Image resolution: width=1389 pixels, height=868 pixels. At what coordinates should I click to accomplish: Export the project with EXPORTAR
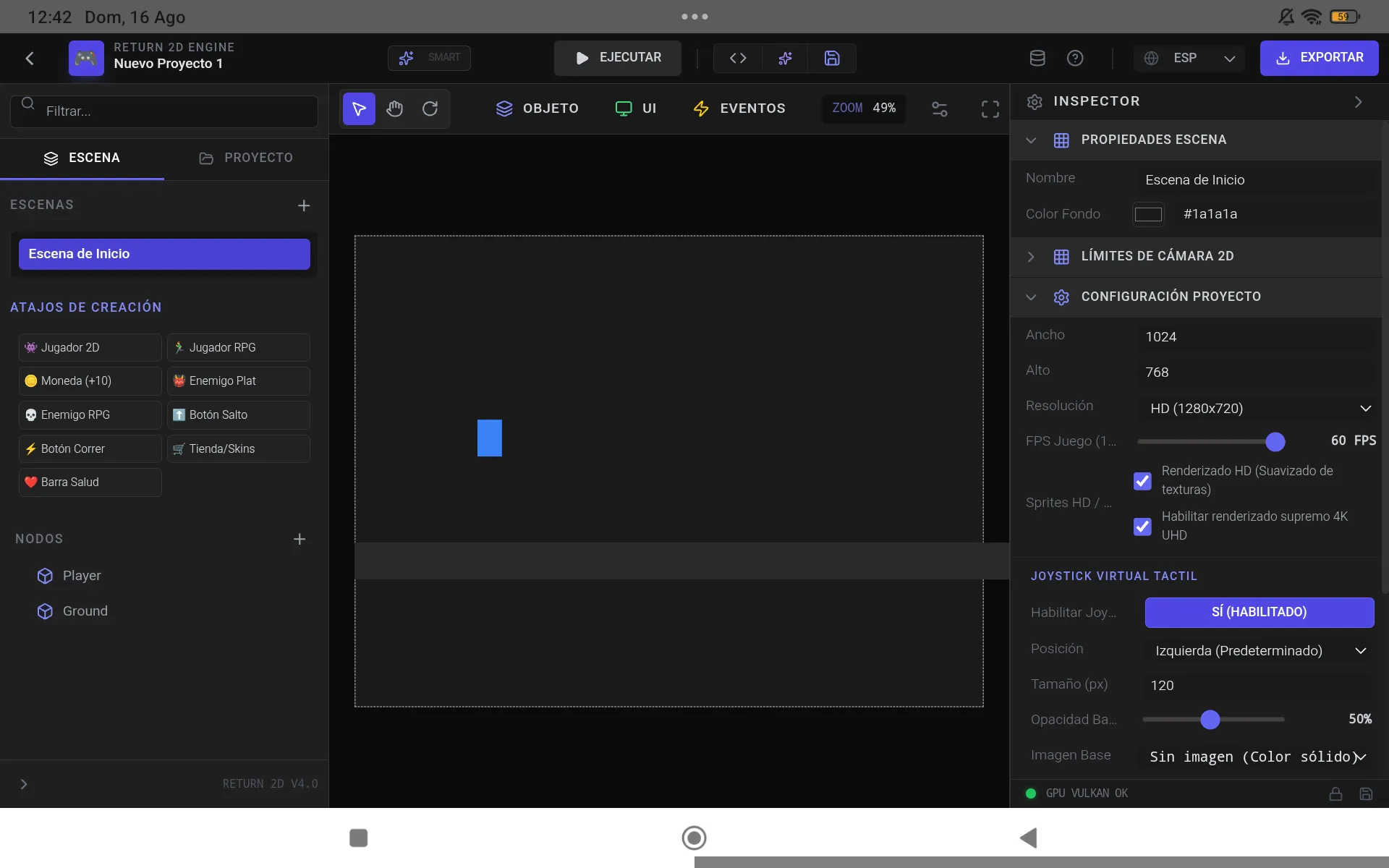(1319, 58)
